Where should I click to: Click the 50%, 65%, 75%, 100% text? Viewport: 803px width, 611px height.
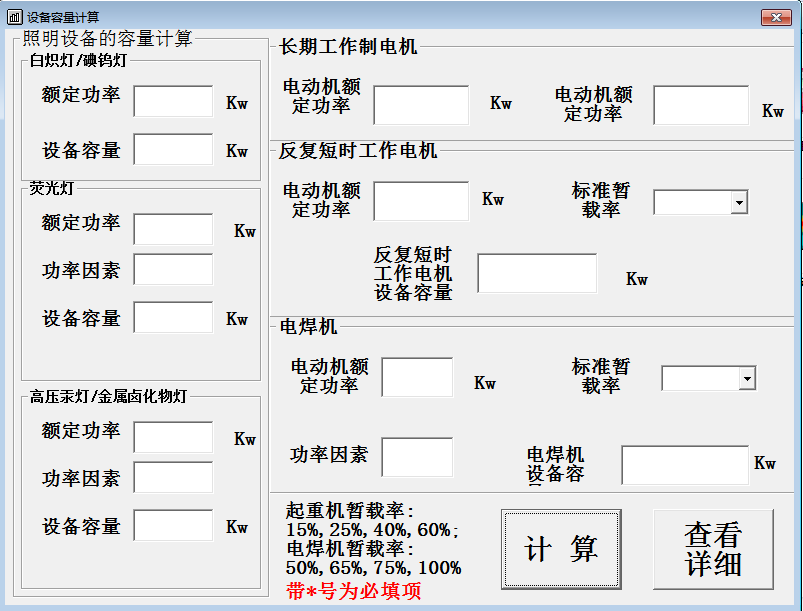(374, 568)
